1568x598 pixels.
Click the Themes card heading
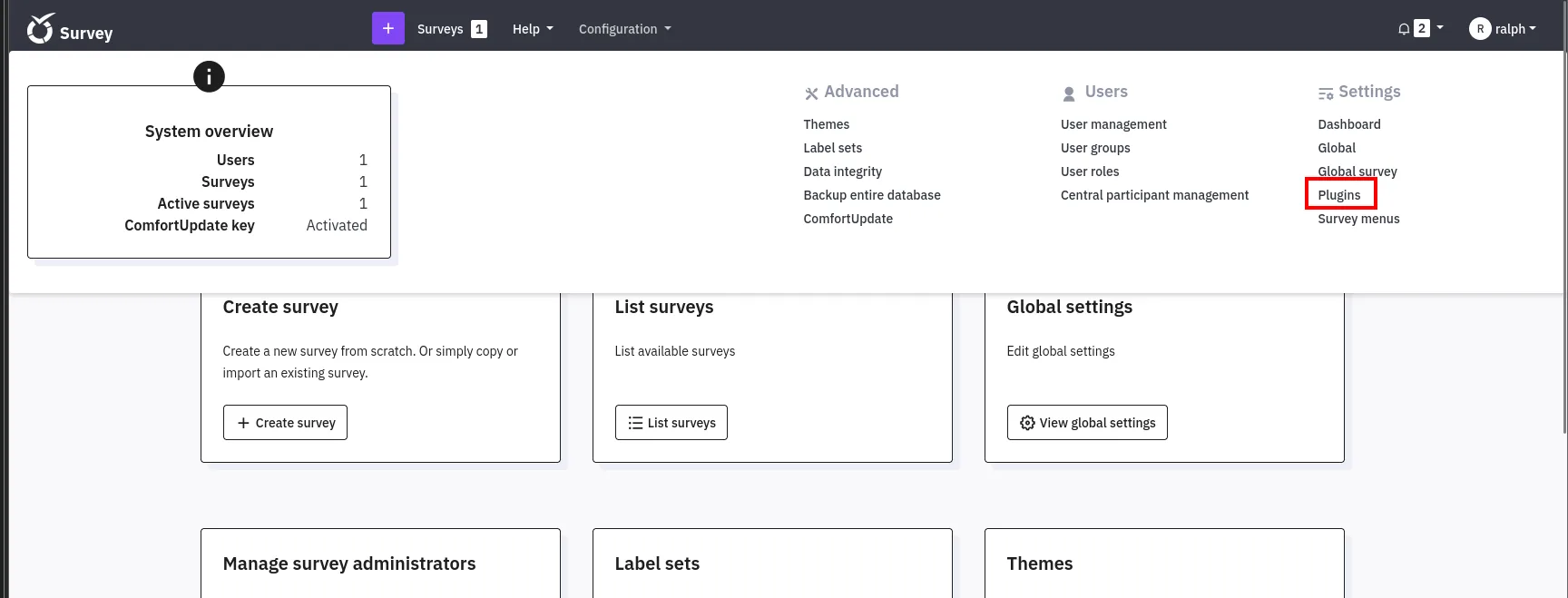coord(1040,564)
